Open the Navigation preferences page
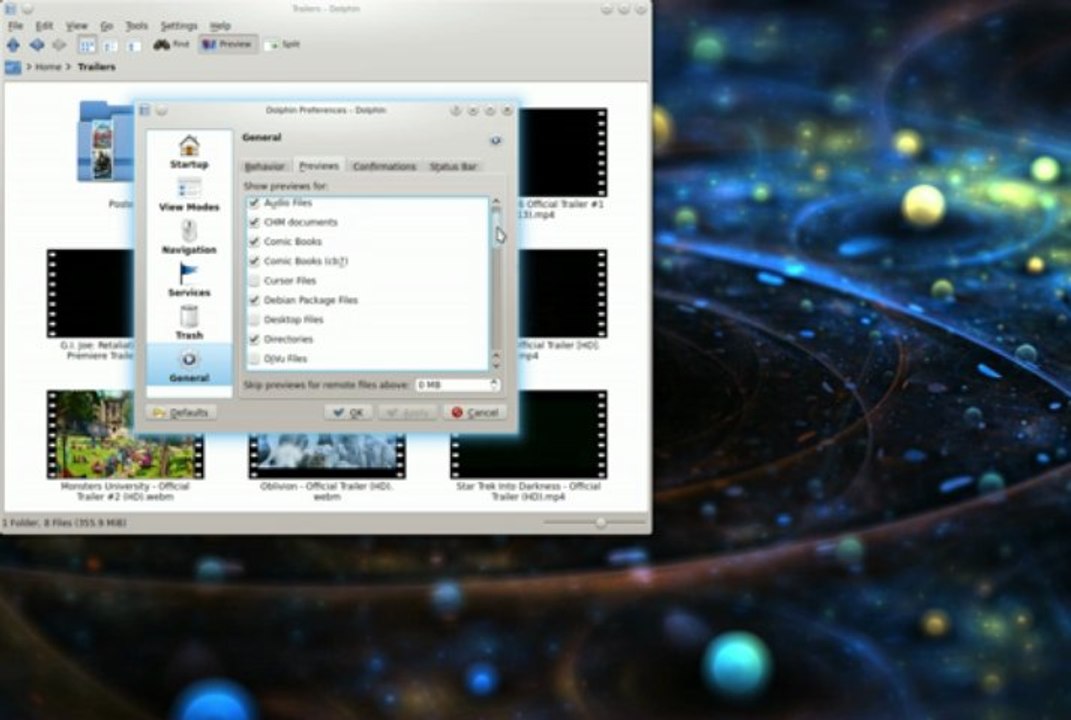 [189, 237]
